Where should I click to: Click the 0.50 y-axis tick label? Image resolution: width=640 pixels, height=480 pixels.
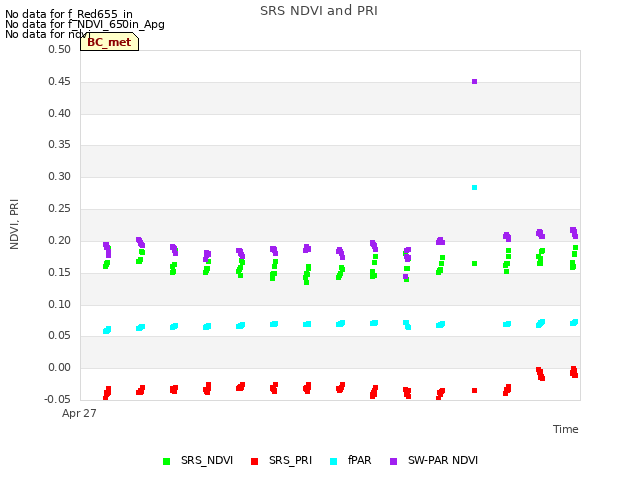(59, 49)
